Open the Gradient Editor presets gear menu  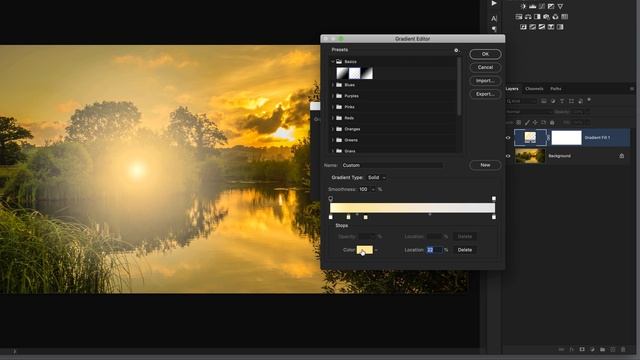pyautogui.click(x=456, y=50)
